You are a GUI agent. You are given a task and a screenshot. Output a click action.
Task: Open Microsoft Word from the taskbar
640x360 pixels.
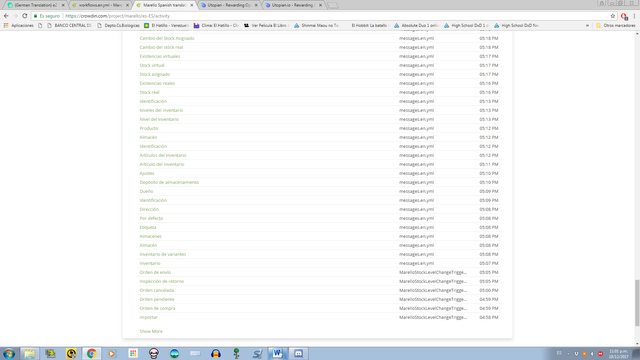point(278,353)
